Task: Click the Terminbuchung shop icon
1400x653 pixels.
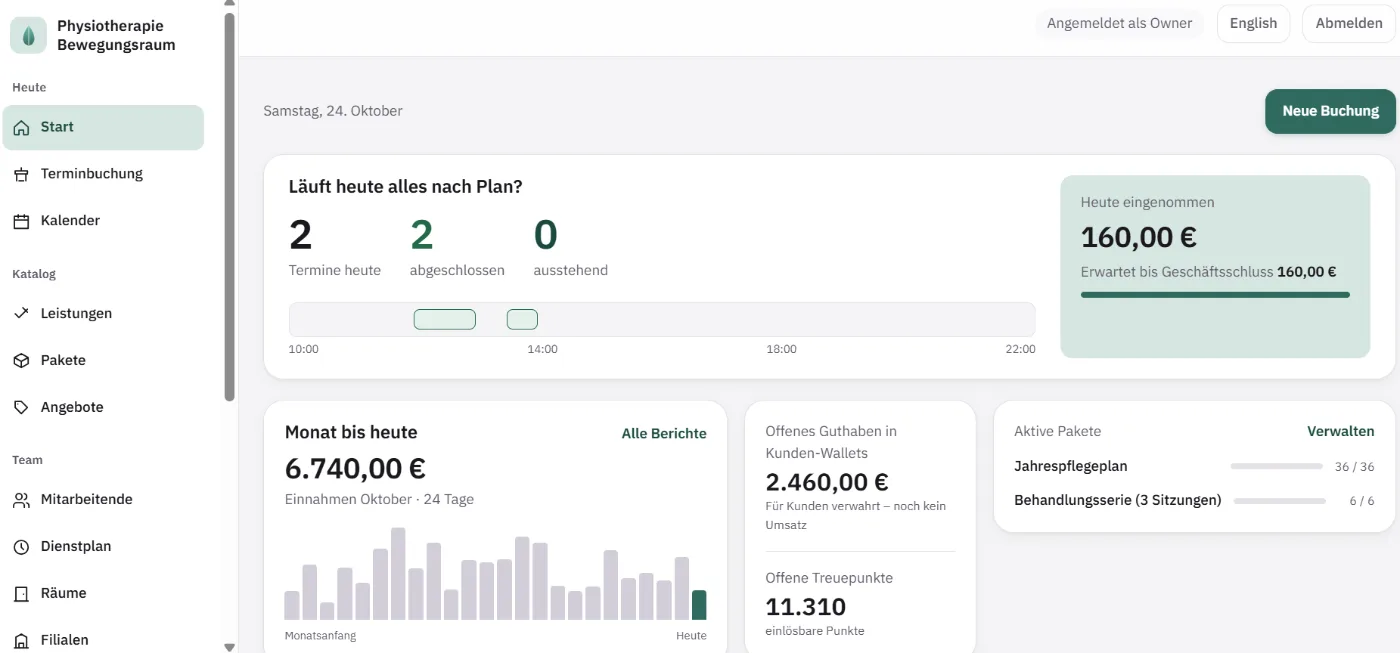Action: tap(21, 174)
